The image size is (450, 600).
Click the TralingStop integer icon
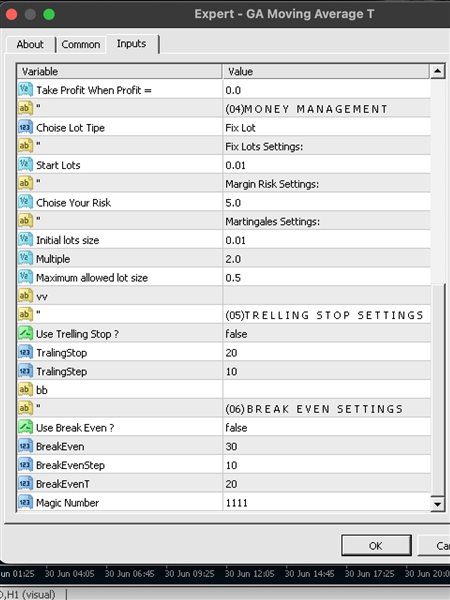click(x=25, y=352)
